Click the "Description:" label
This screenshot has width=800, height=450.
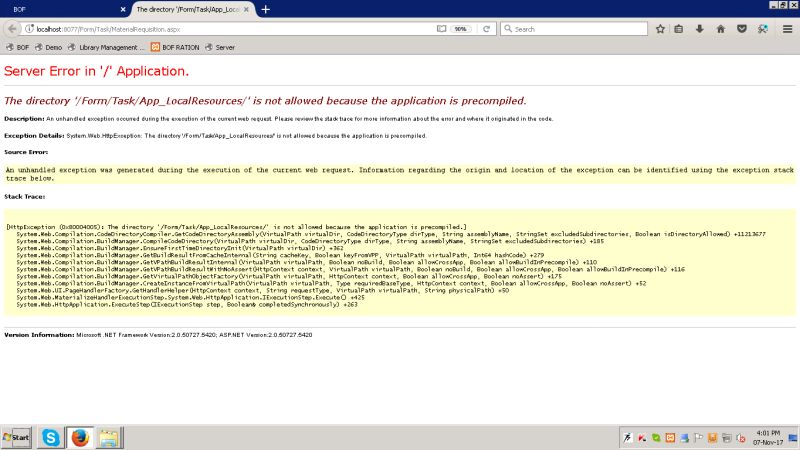click(24, 118)
